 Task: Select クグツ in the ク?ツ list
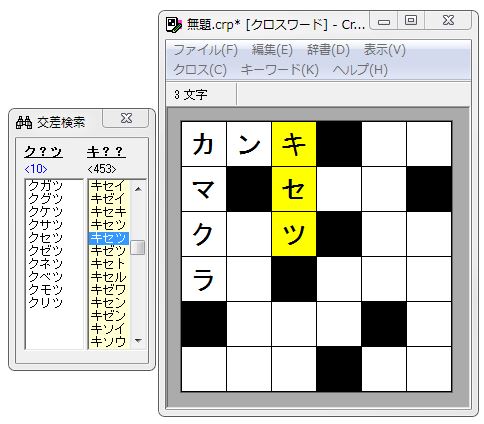tap(46, 198)
